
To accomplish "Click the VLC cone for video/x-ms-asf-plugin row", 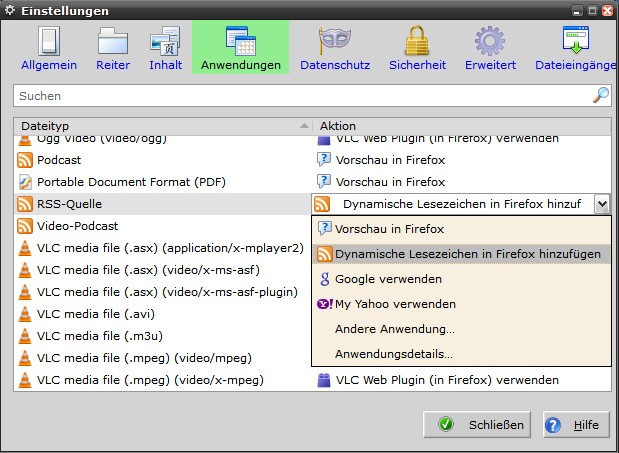I will (x=25, y=292).
